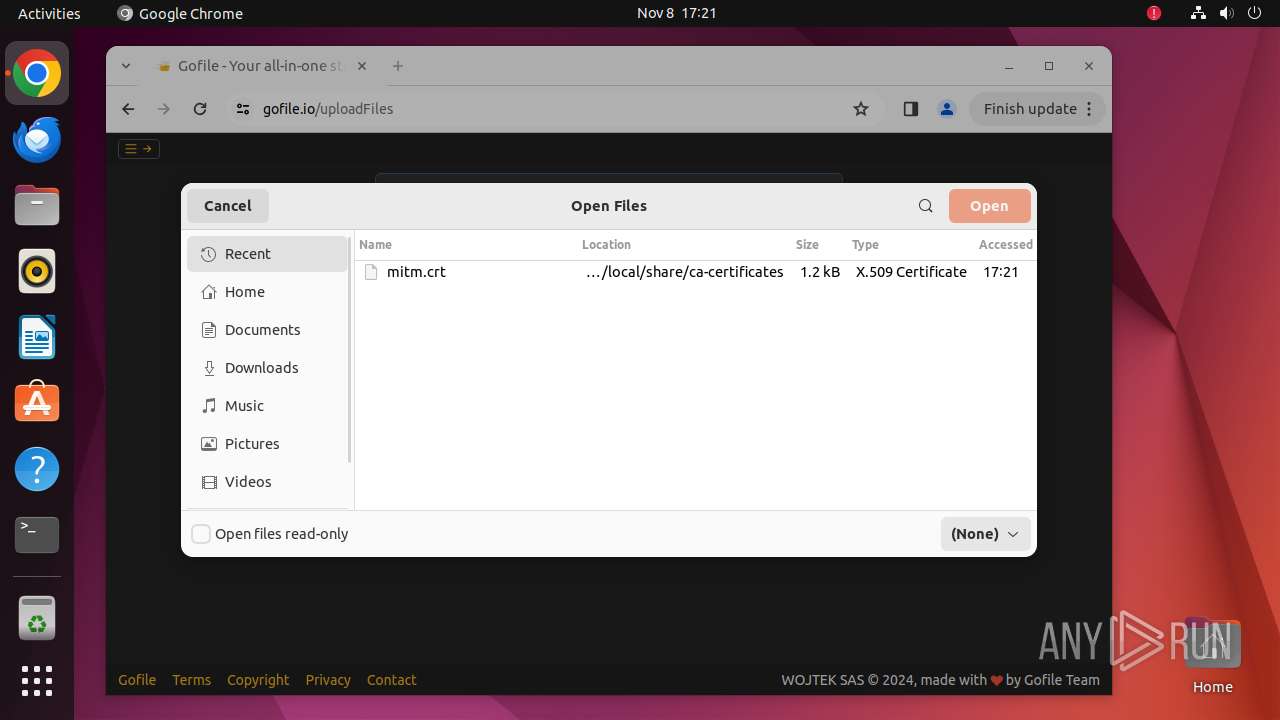Open volume icon in top bar
This screenshot has width=1280, height=720.
[x=1226, y=13]
